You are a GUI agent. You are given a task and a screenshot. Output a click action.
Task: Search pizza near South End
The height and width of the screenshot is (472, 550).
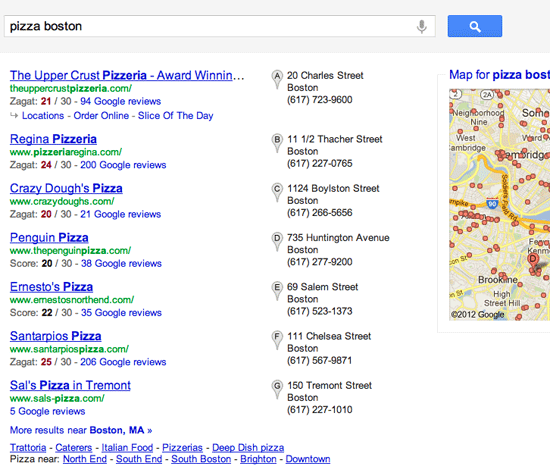click(139, 459)
